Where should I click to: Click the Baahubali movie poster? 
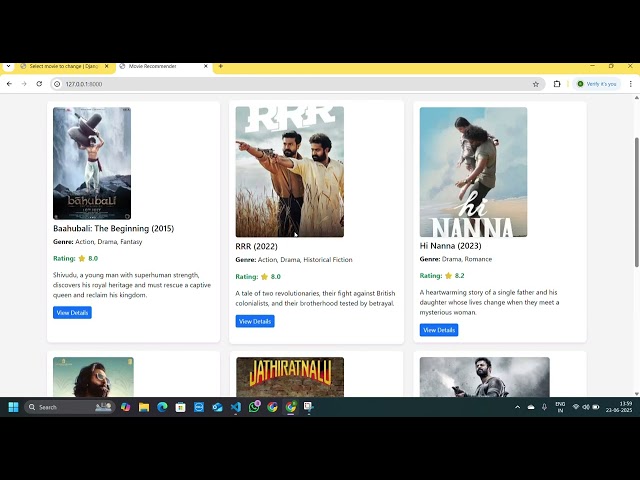92,163
